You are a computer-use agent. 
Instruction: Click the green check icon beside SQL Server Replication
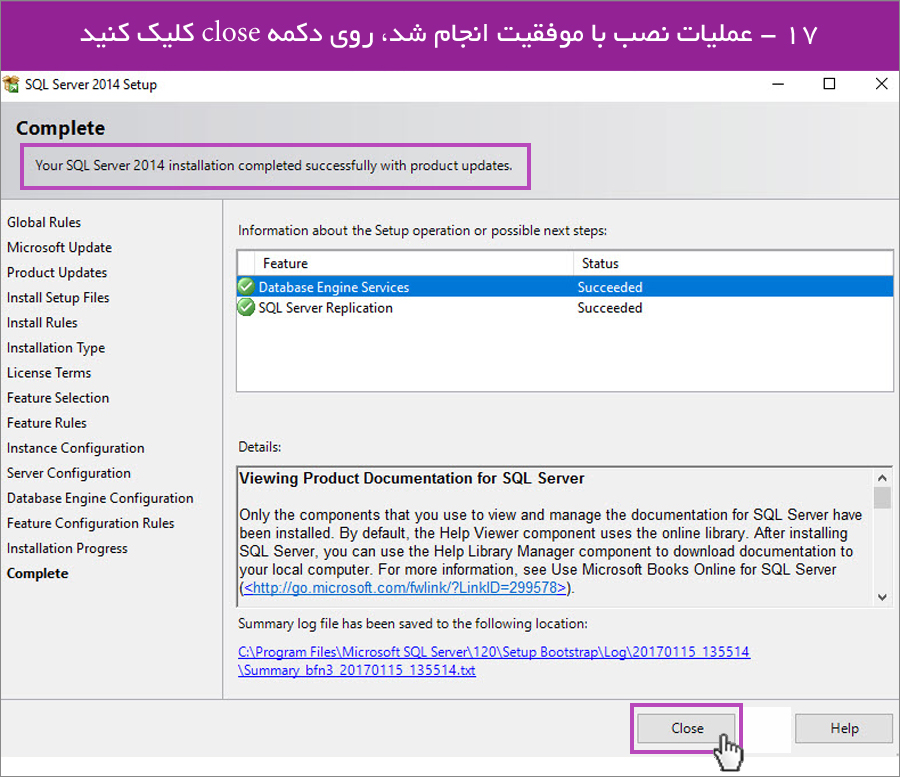pyautogui.click(x=246, y=308)
